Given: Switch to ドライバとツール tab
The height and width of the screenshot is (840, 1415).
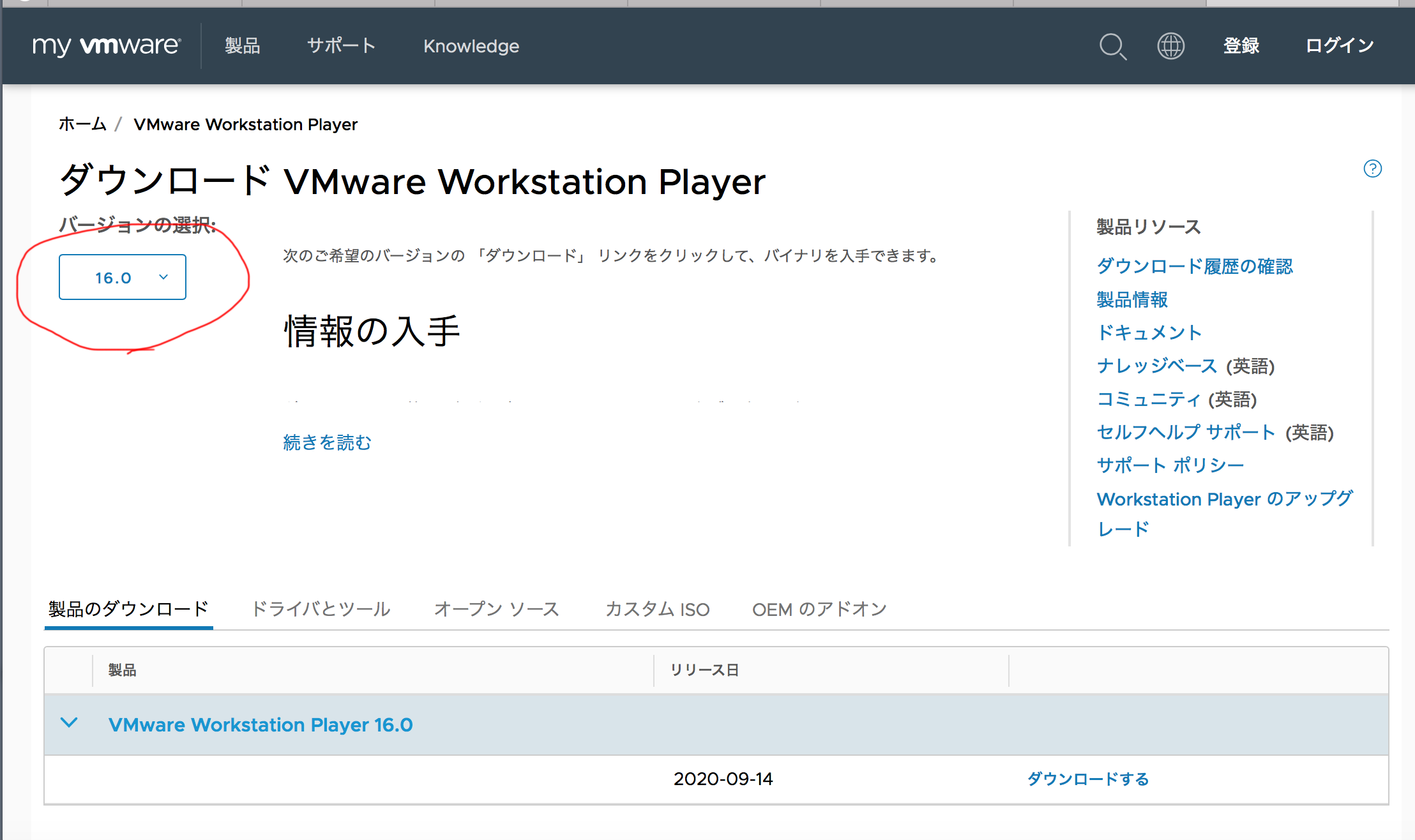Looking at the screenshot, I should tap(321, 609).
